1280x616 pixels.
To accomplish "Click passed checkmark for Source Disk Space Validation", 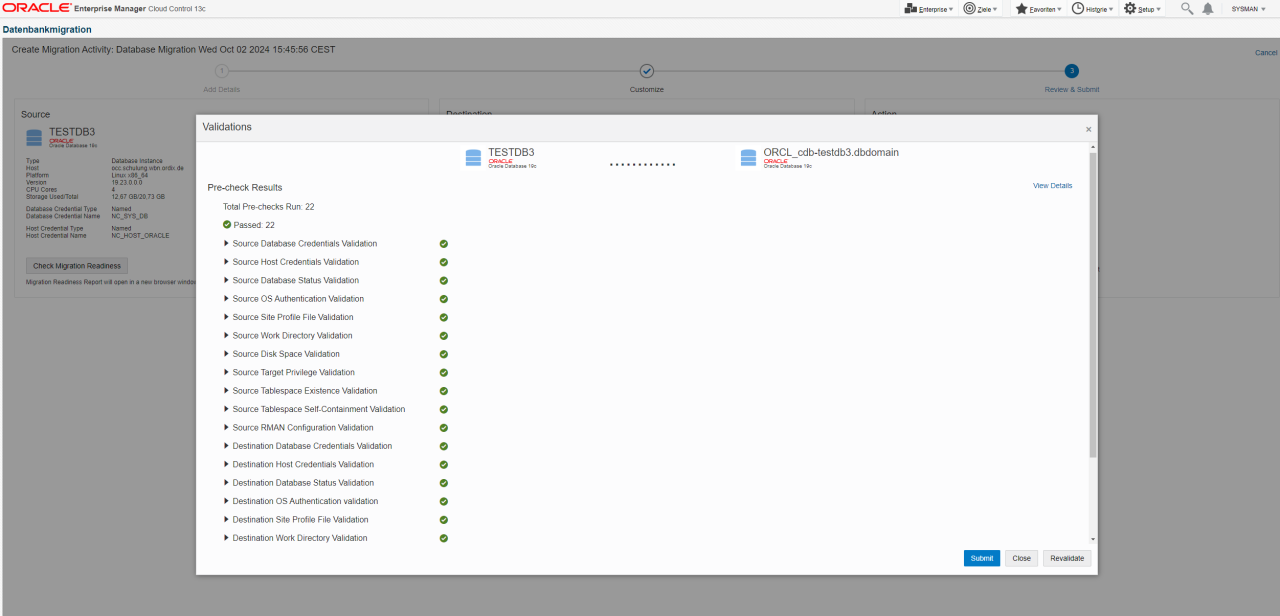I will click(444, 354).
